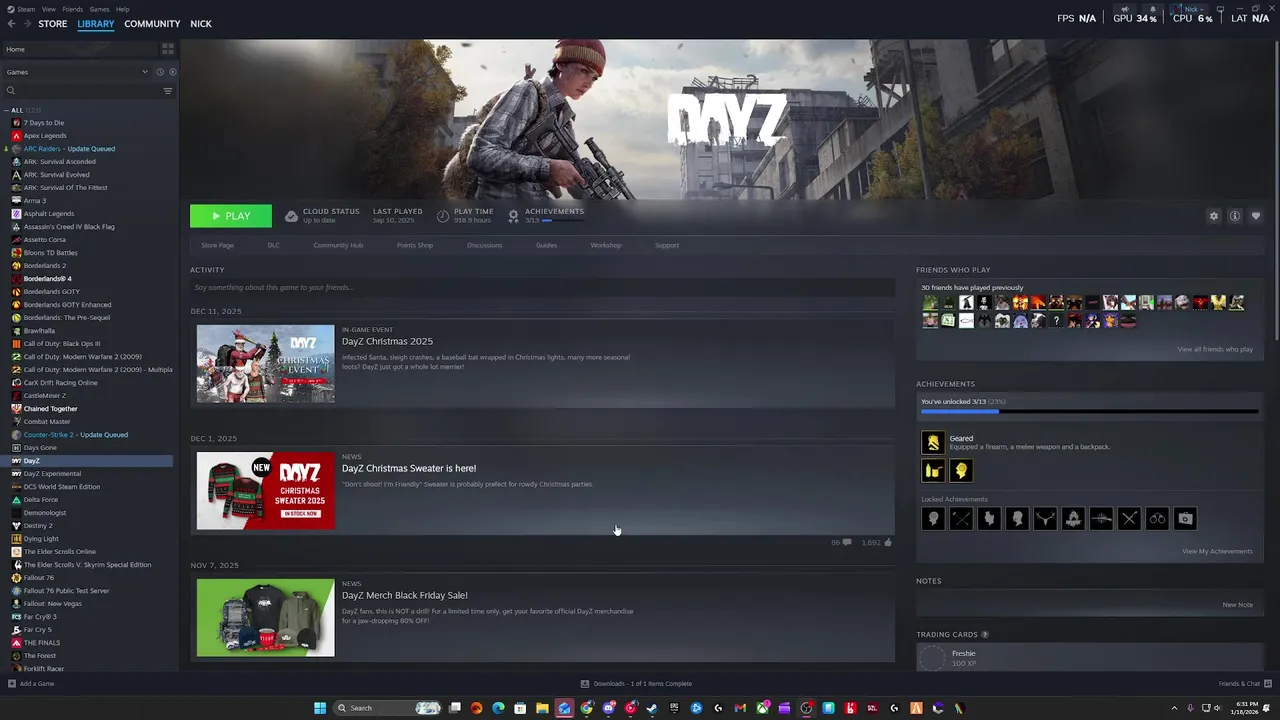Collapse the ALL games category

click(x=8, y=110)
